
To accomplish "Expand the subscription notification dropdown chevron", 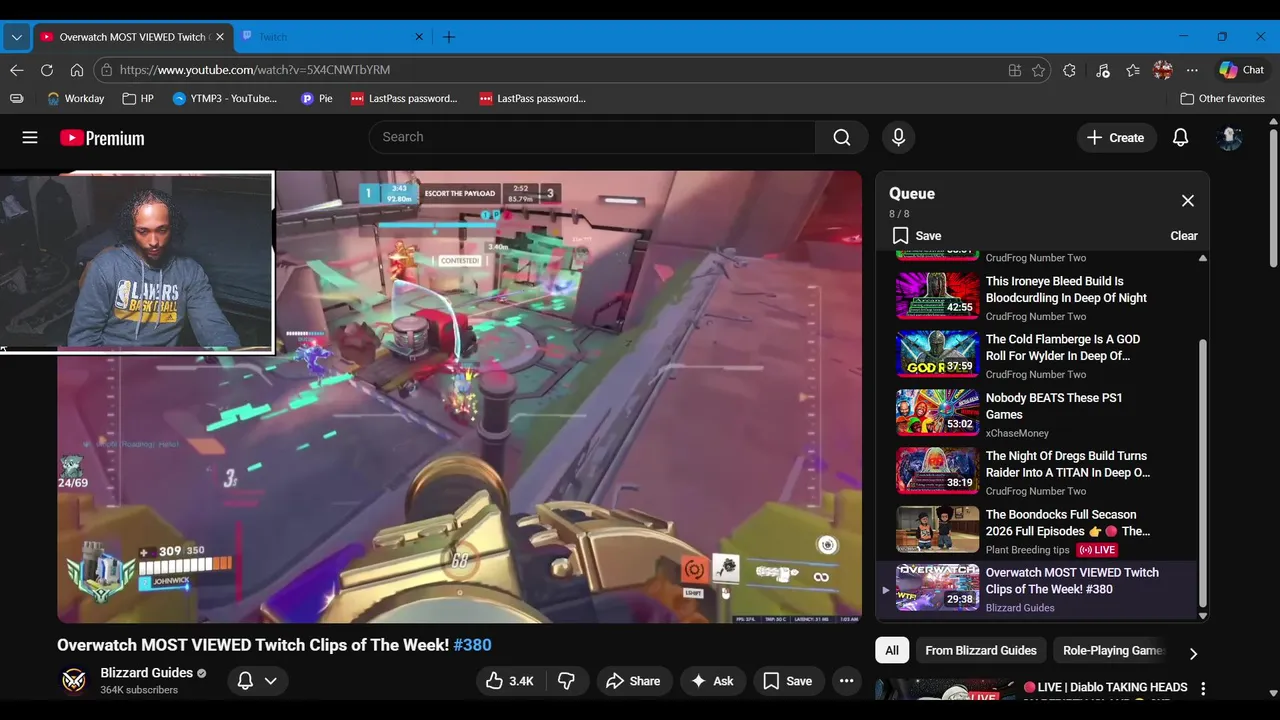I will coord(270,681).
